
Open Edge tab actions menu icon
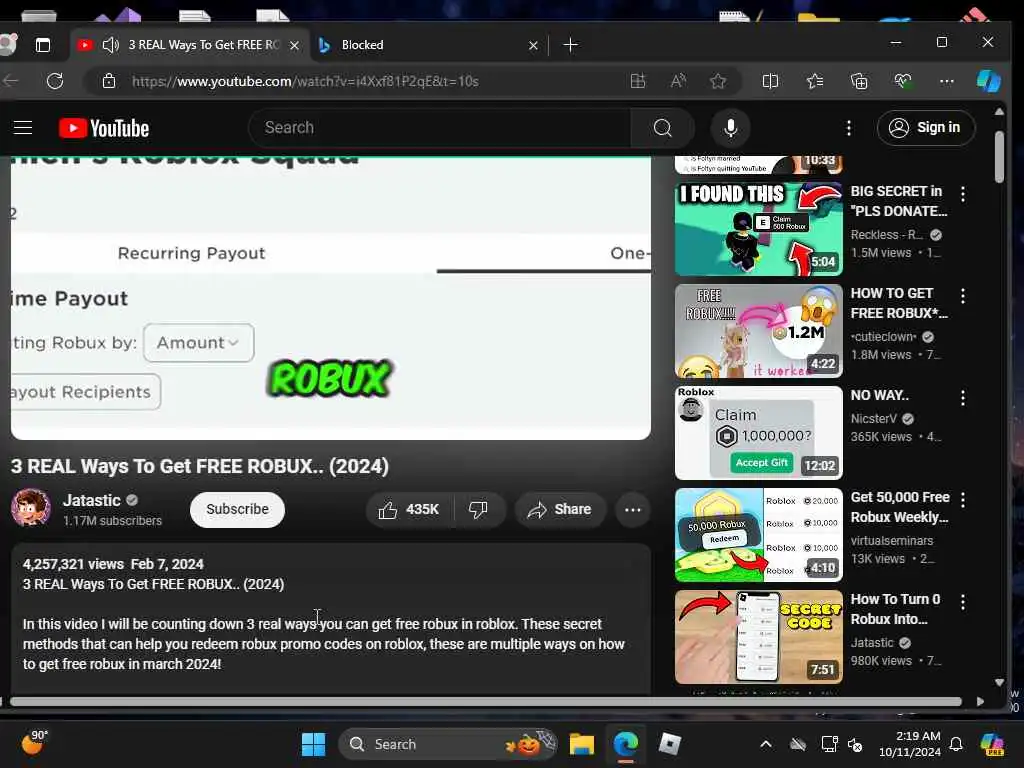tap(42, 45)
